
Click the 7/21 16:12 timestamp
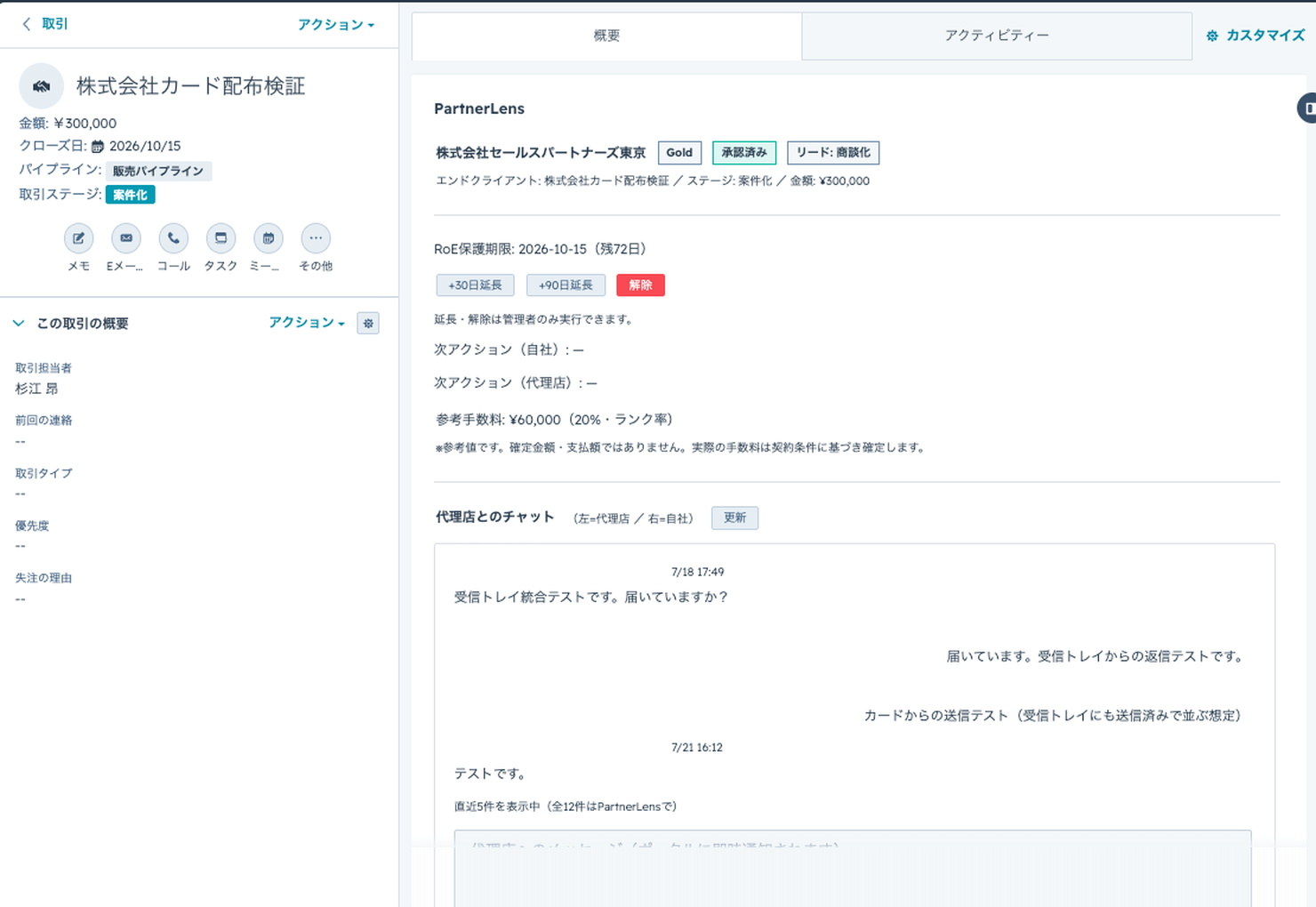tap(697, 748)
